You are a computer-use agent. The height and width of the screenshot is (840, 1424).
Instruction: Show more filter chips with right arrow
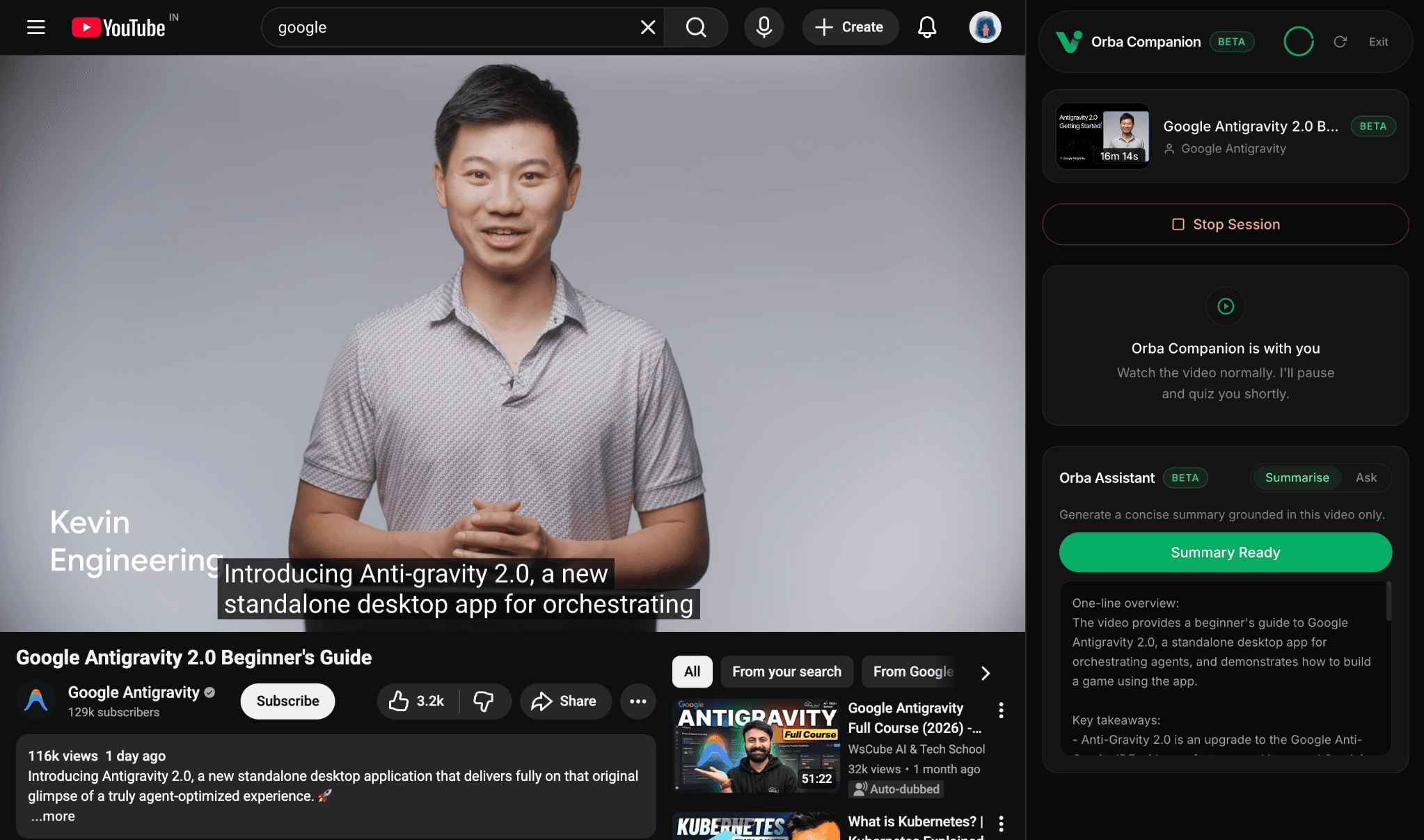pyautogui.click(x=986, y=673)
